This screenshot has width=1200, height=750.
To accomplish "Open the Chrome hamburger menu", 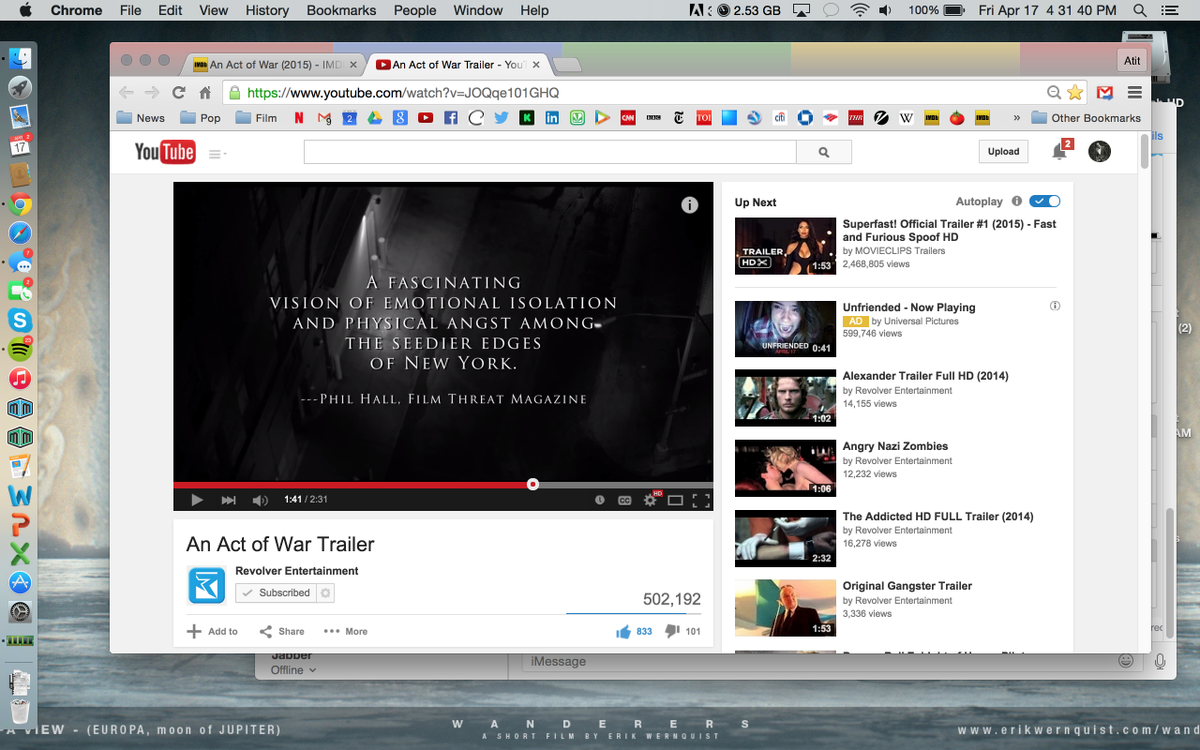I will pyautogui.click(x=1134, y=92).
